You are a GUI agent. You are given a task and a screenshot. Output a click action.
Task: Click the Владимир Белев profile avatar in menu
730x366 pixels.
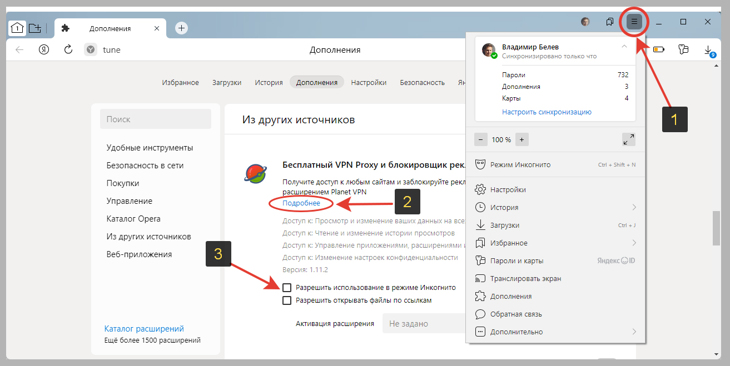point(489,50)
